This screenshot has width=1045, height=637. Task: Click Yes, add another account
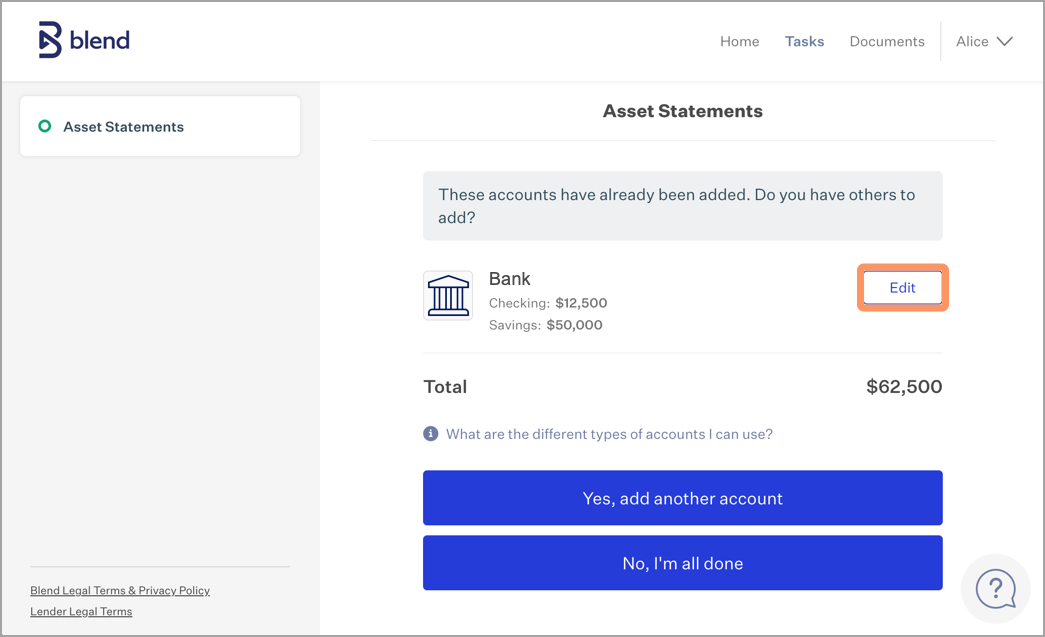[x=682, y=498]
